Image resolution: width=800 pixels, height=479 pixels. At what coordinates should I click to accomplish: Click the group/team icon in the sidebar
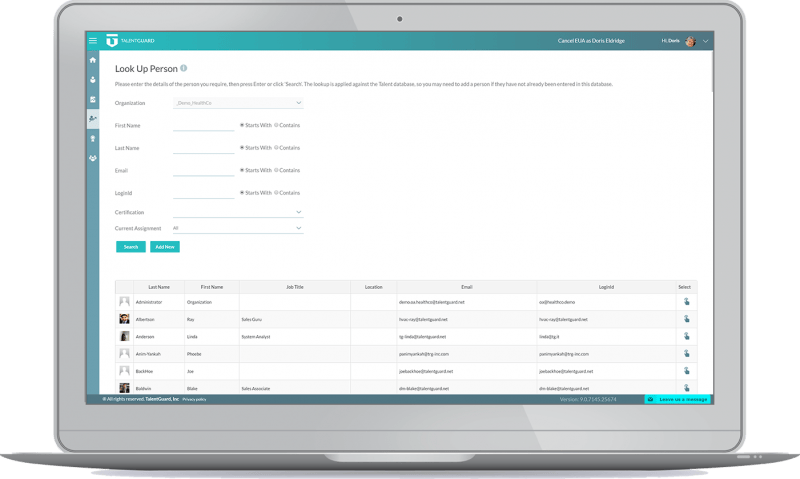pos(93,158)
